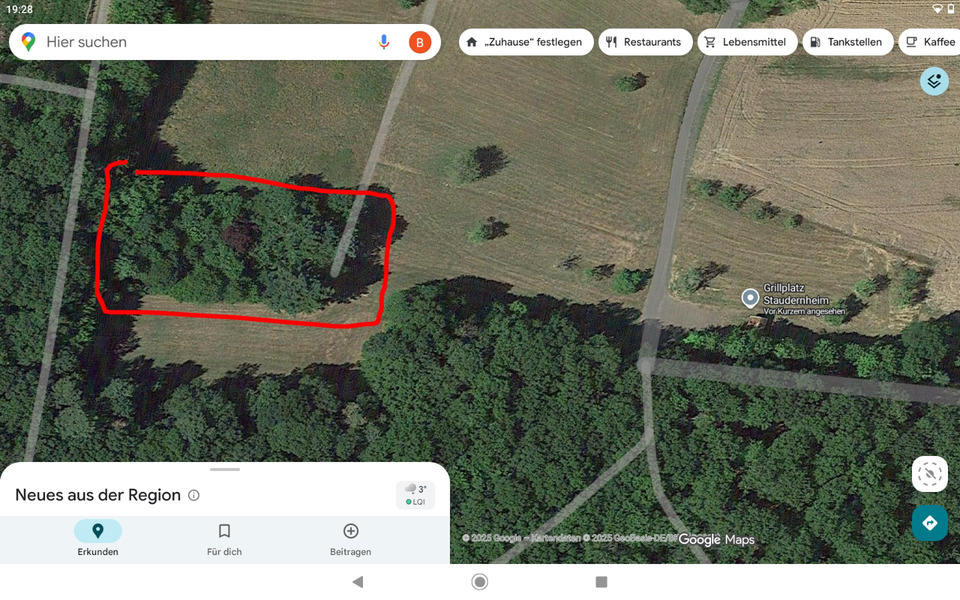Open the orange account avatar B
This screenshot has width=960, height=600.
[420, 42]
